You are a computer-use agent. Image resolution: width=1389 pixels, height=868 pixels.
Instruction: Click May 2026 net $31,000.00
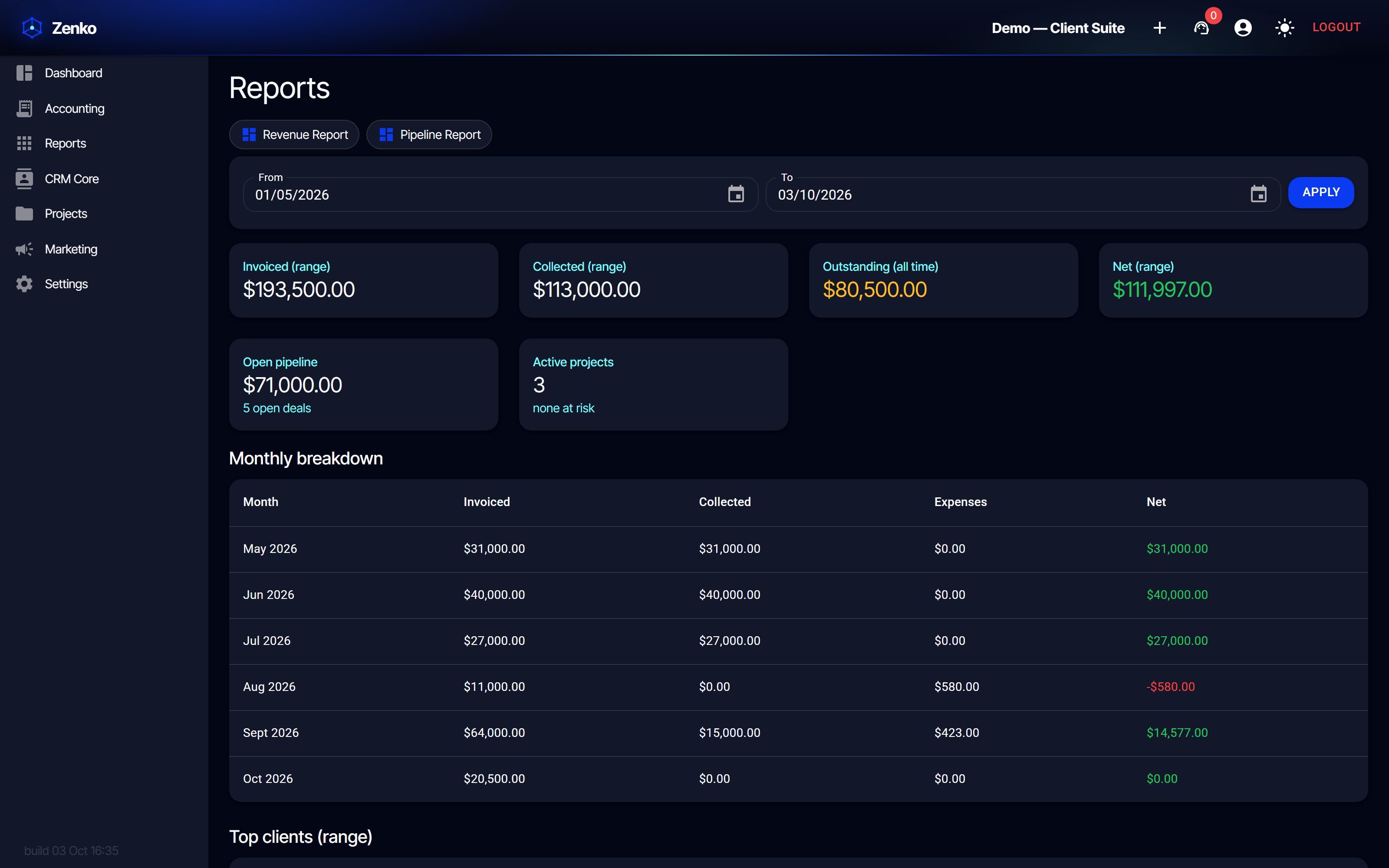(x=1177, y=549)
